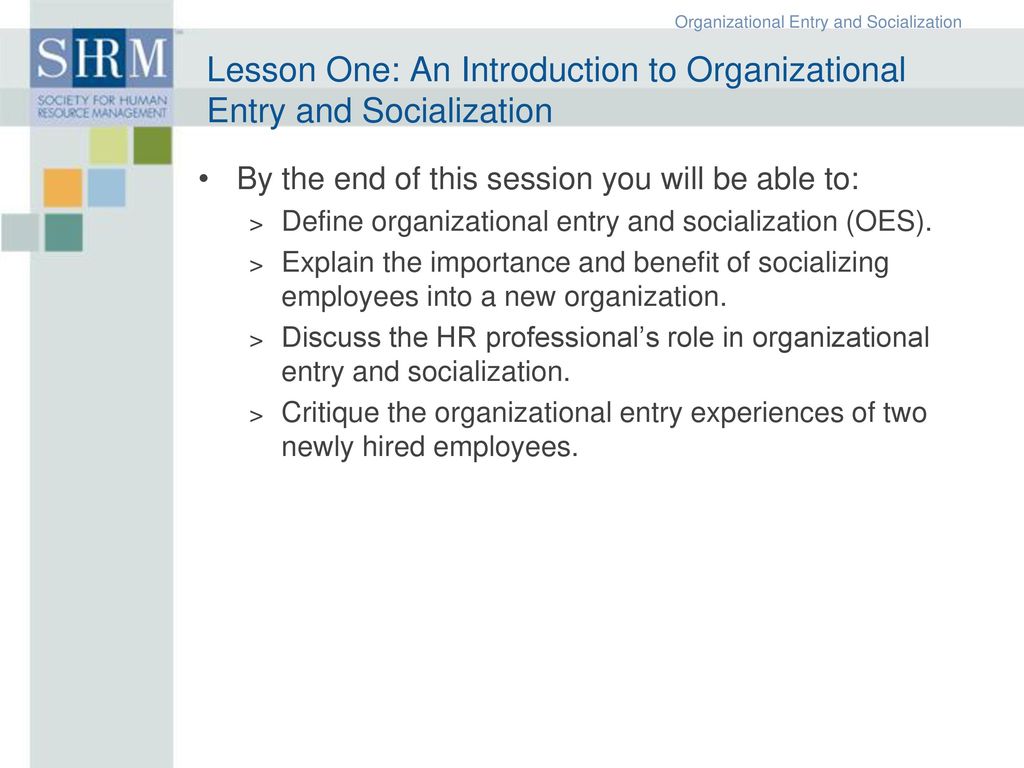Click the 'Explain the importance and benefit' objective
This screenshot has width=1024, height=768.
585,280
